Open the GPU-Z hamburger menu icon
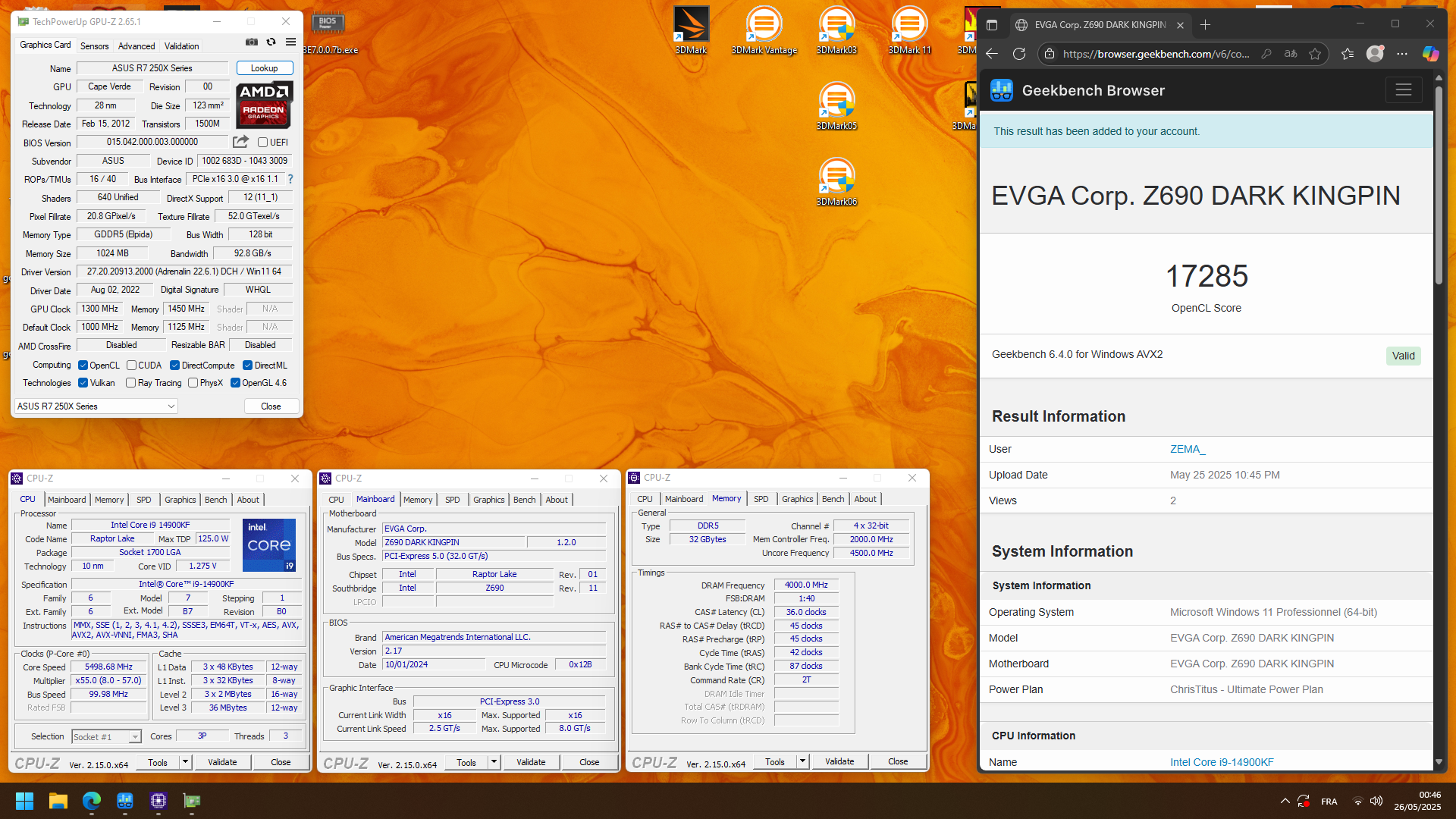 pos(290,42)
